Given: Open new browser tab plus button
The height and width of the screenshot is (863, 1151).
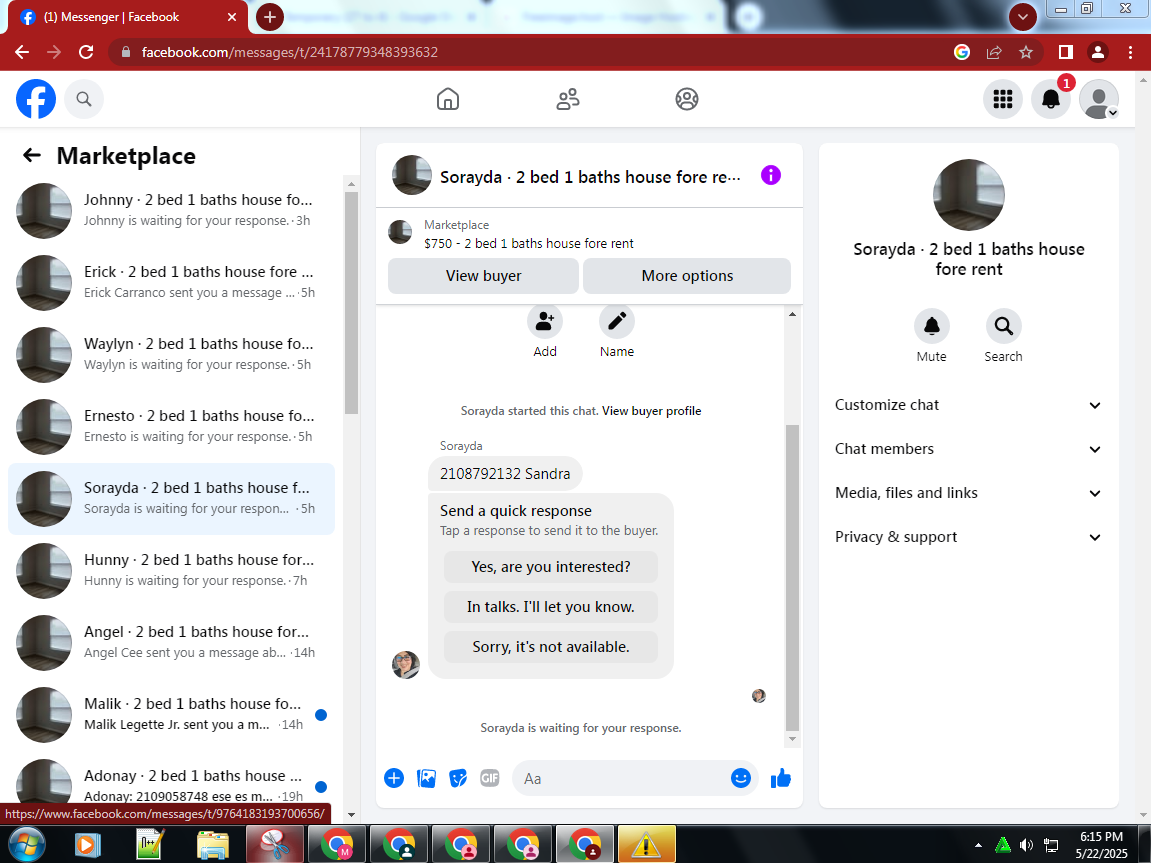Looking at the screenshot, I should pos(269,17).
